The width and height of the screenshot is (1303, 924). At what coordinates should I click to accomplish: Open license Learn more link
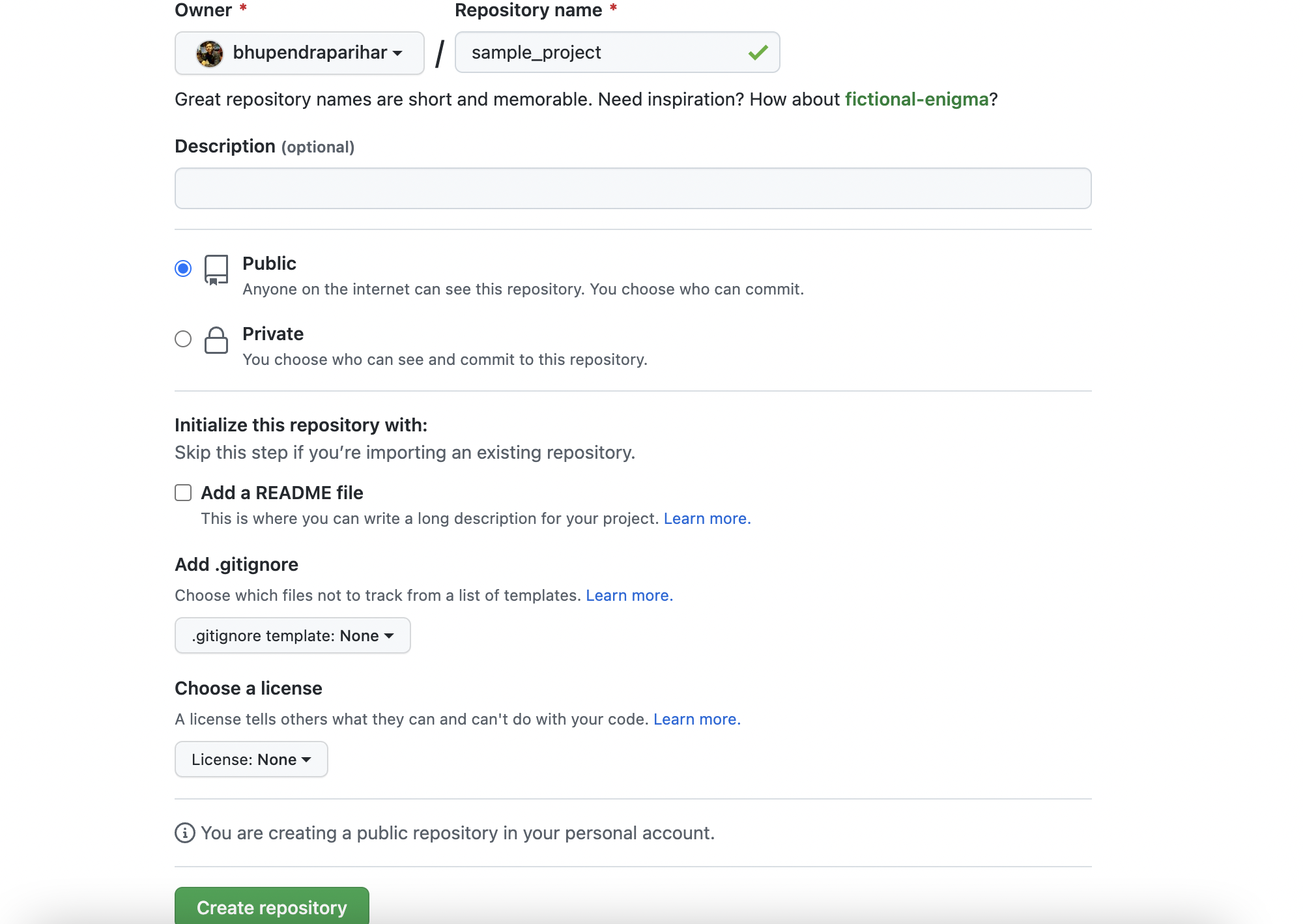tap(696, 719)
